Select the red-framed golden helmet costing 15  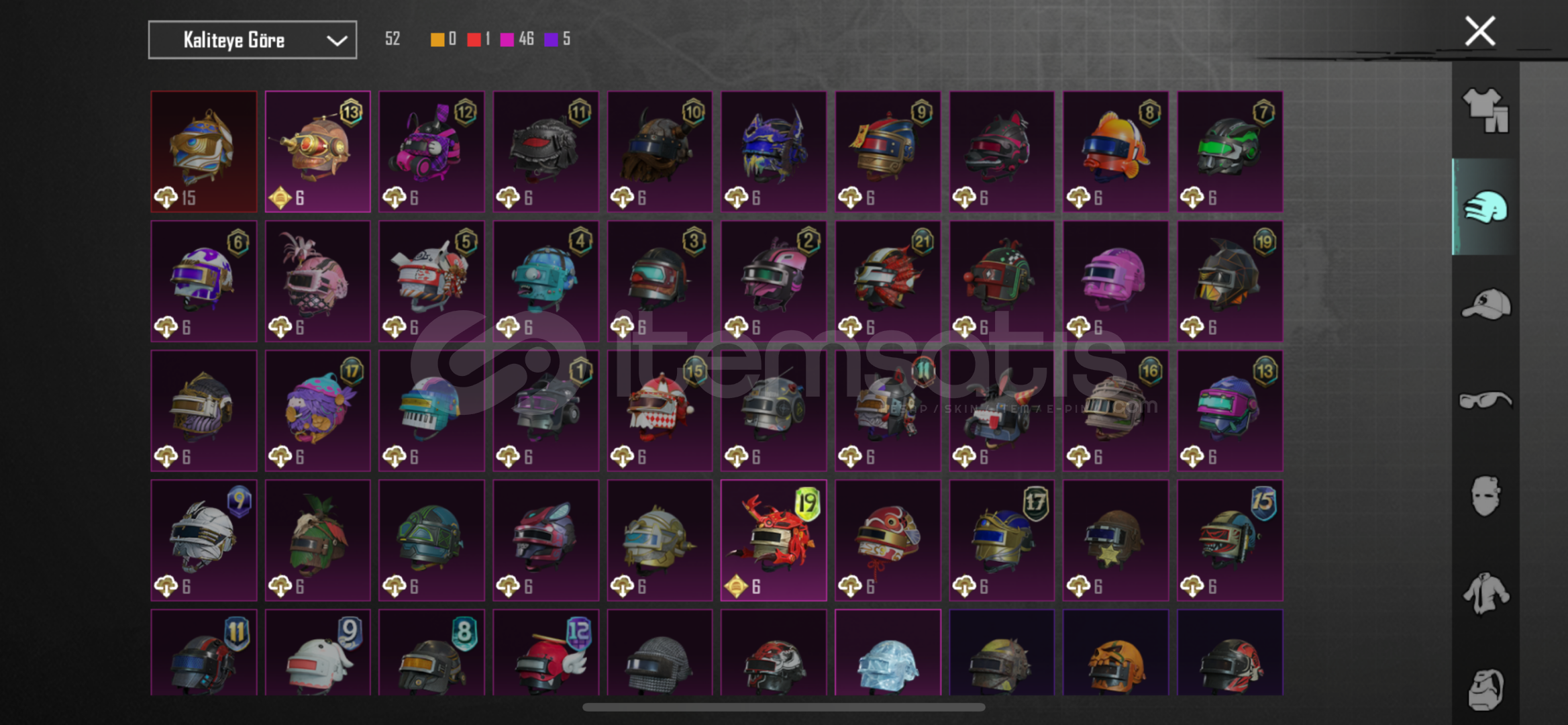tap(204, 152)
